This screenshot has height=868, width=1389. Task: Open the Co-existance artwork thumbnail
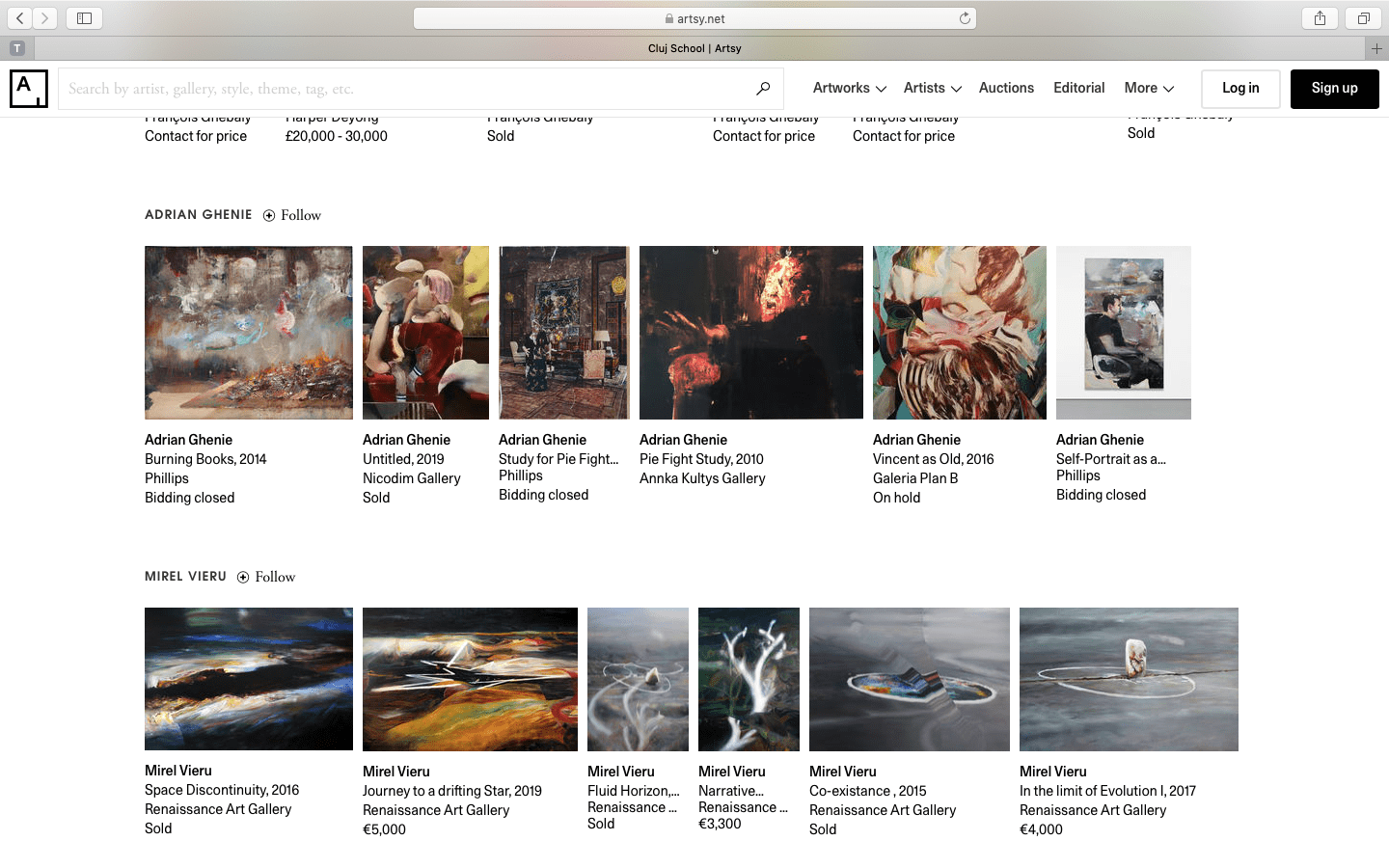pos(910,679)
